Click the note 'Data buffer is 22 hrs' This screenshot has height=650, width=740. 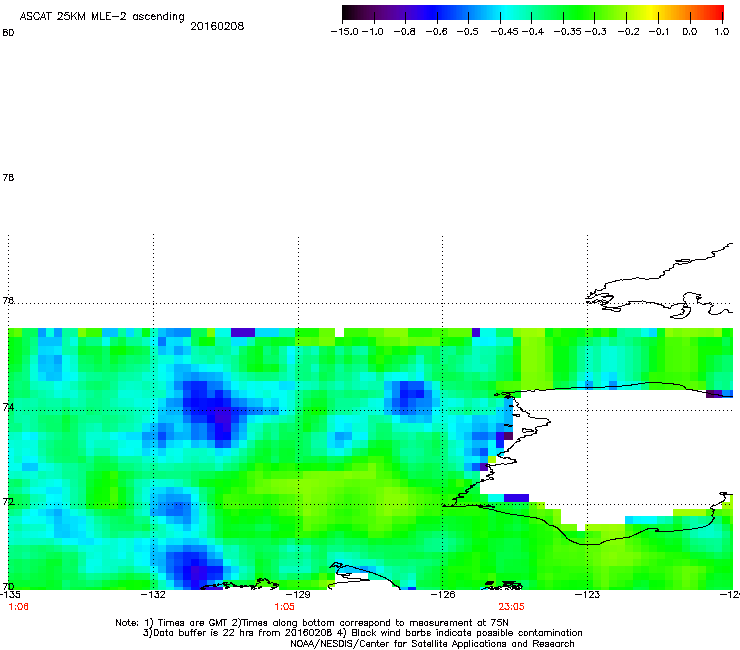pyautogui.click(x=199, y=633)
